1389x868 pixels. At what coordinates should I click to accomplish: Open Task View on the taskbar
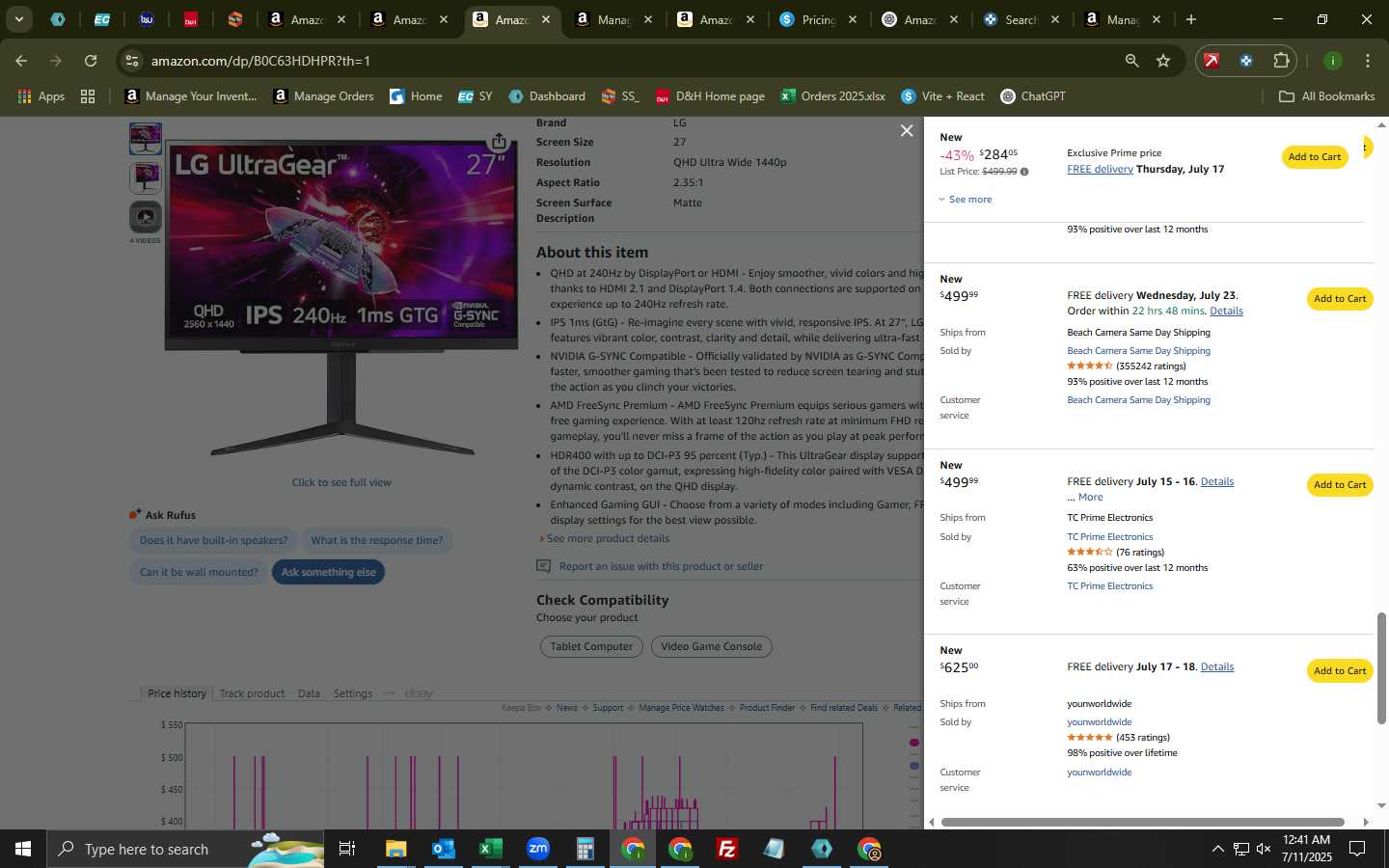click(346, 849)
